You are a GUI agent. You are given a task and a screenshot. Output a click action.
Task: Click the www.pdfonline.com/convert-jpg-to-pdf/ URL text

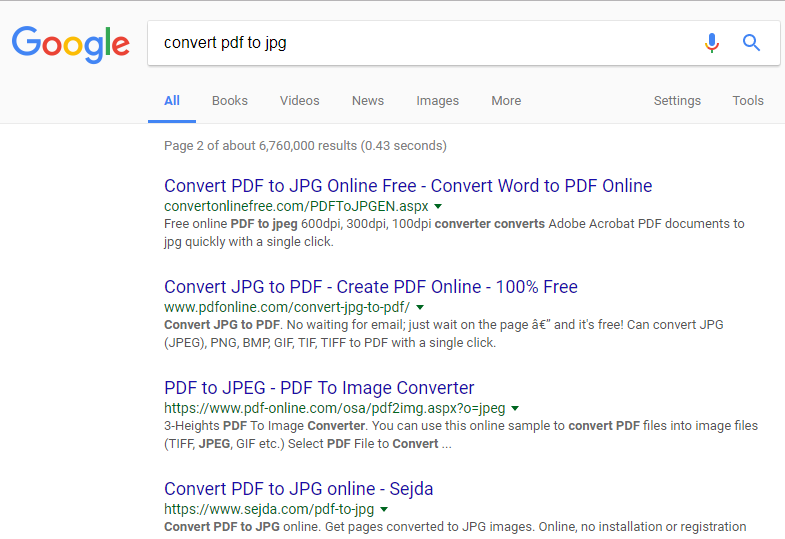point(287,307)
